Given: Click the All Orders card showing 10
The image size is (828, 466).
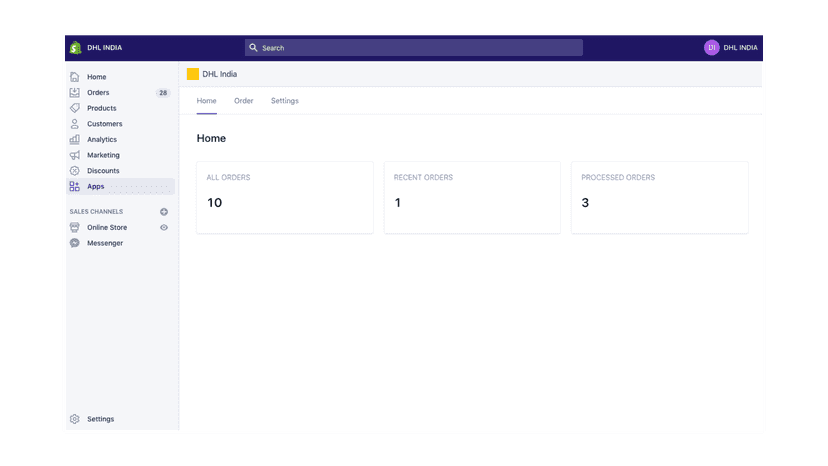Looking at the screenshot, I should click(285, 198).
